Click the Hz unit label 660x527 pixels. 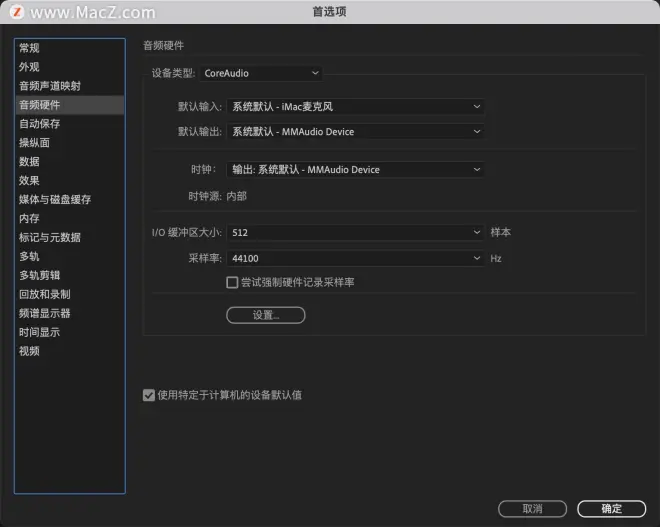point(496,258)
